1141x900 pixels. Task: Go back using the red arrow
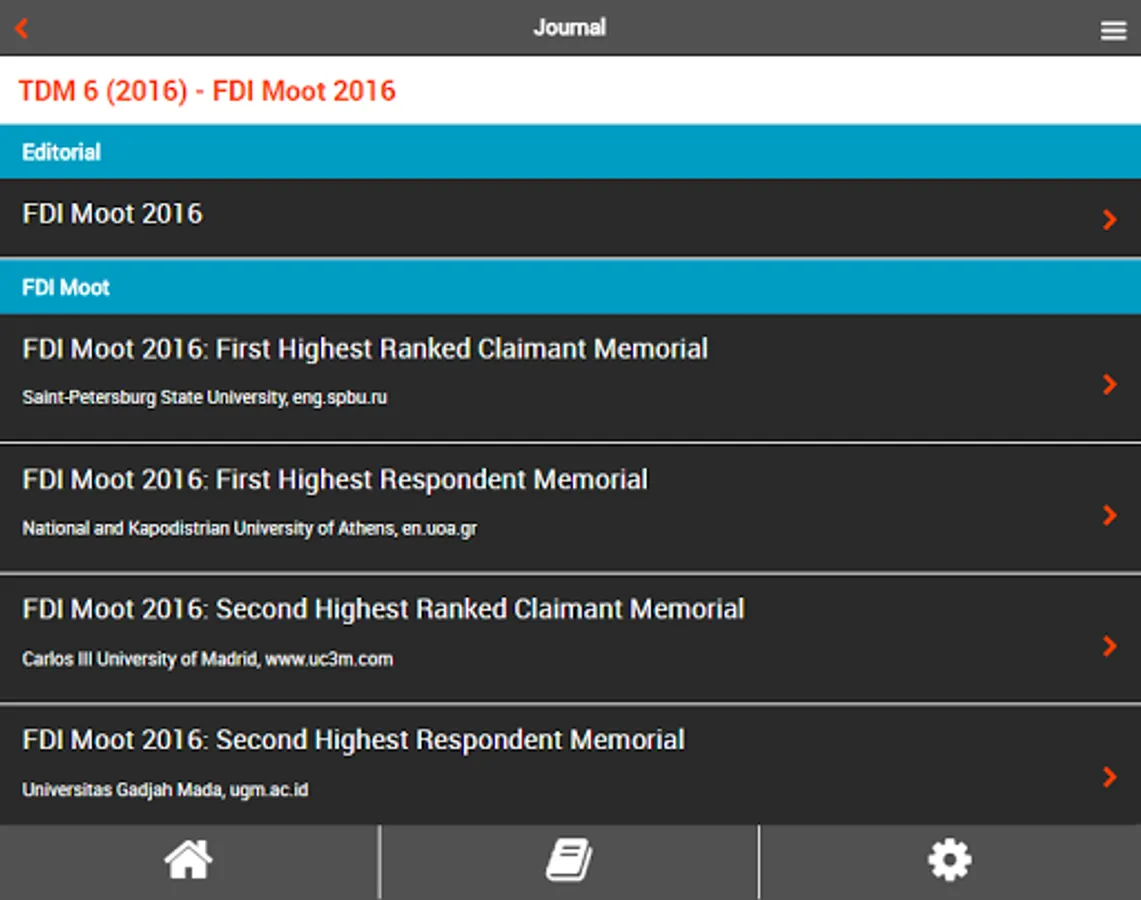pyautogui.click(x=21, y=28)
